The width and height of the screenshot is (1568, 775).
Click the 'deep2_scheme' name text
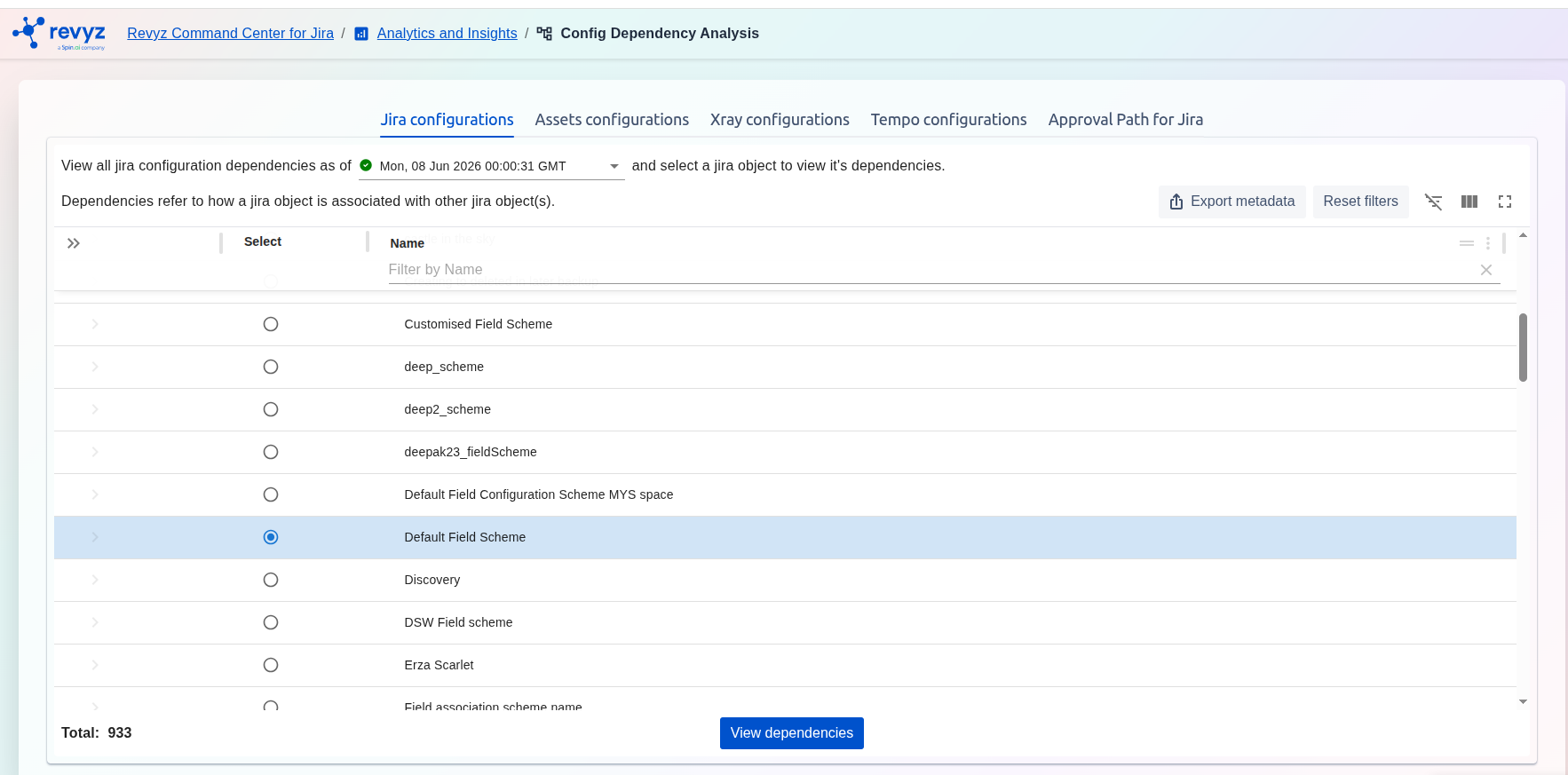pos(447,409)
